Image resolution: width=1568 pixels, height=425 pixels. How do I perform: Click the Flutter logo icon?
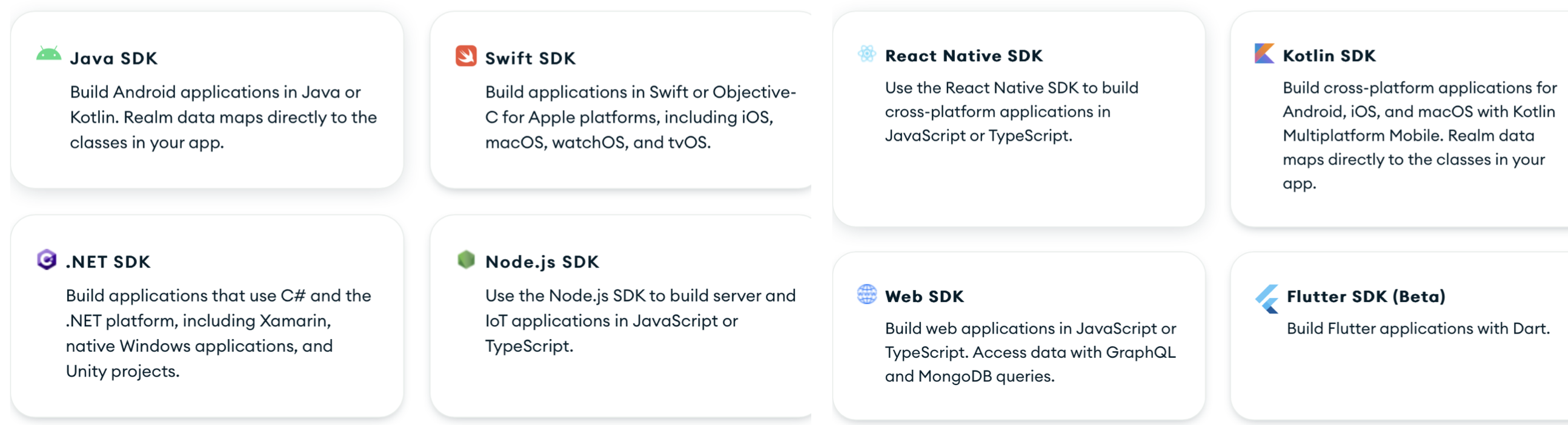coord(1267,298)
